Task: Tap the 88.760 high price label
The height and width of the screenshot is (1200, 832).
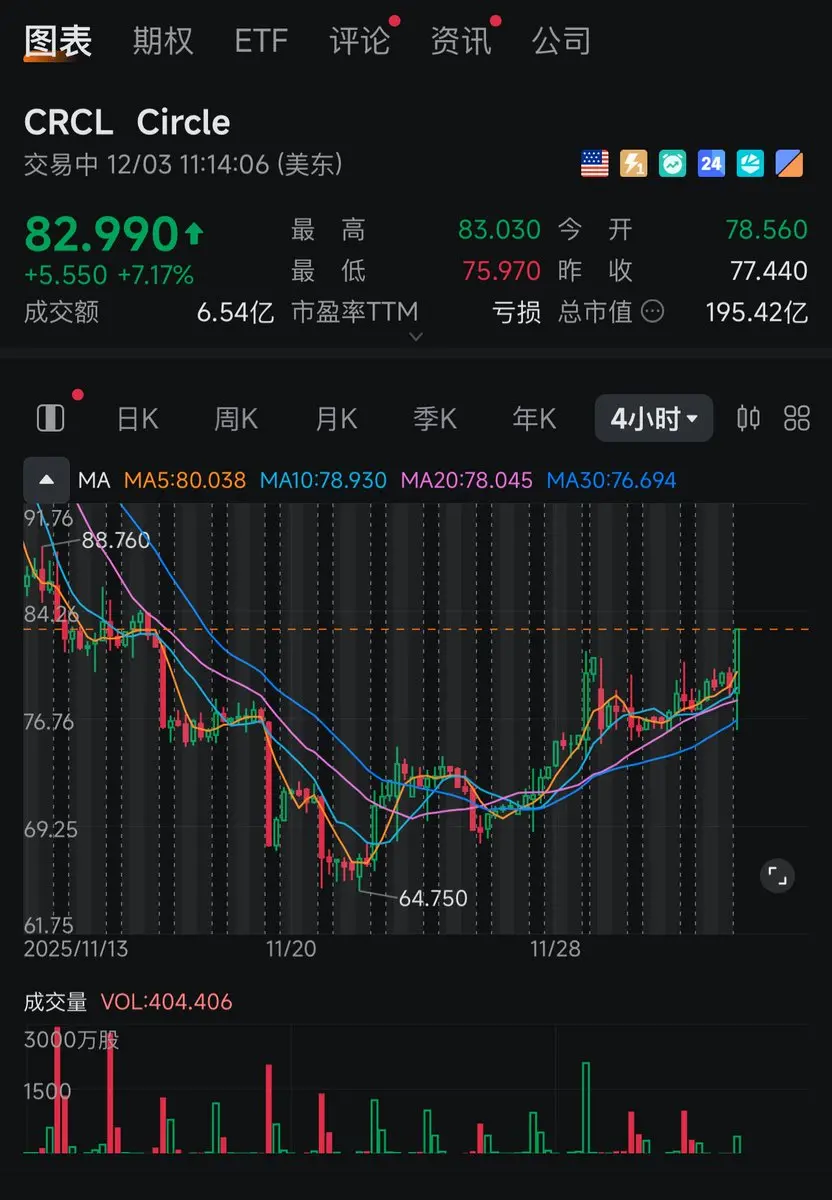Action: [x=116, y=540]
